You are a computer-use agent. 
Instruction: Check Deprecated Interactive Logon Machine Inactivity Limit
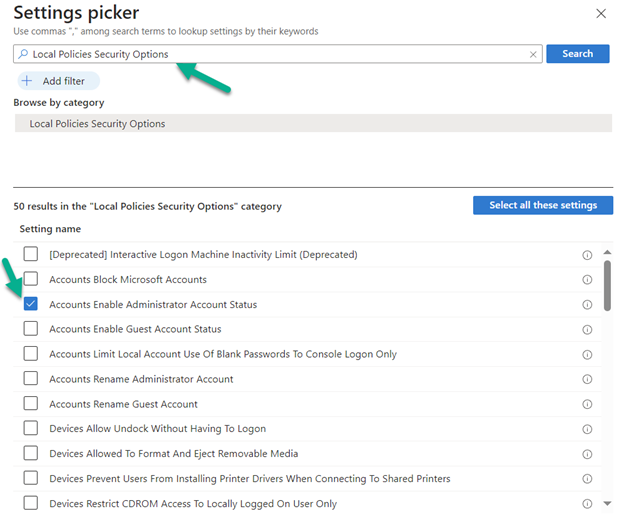31,254
